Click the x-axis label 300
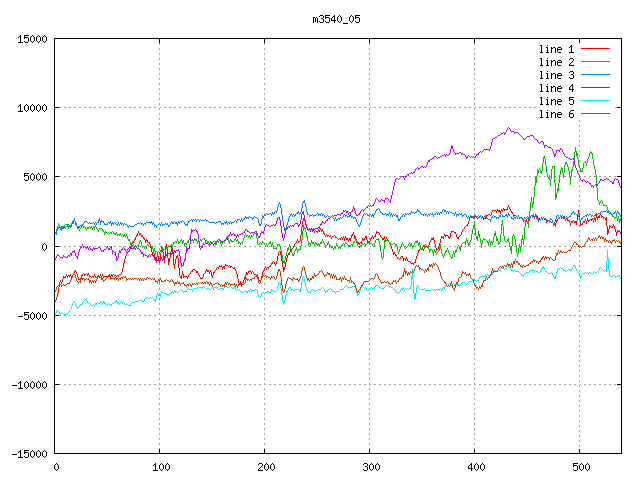 pyautogui.click(x=371, y=467)
